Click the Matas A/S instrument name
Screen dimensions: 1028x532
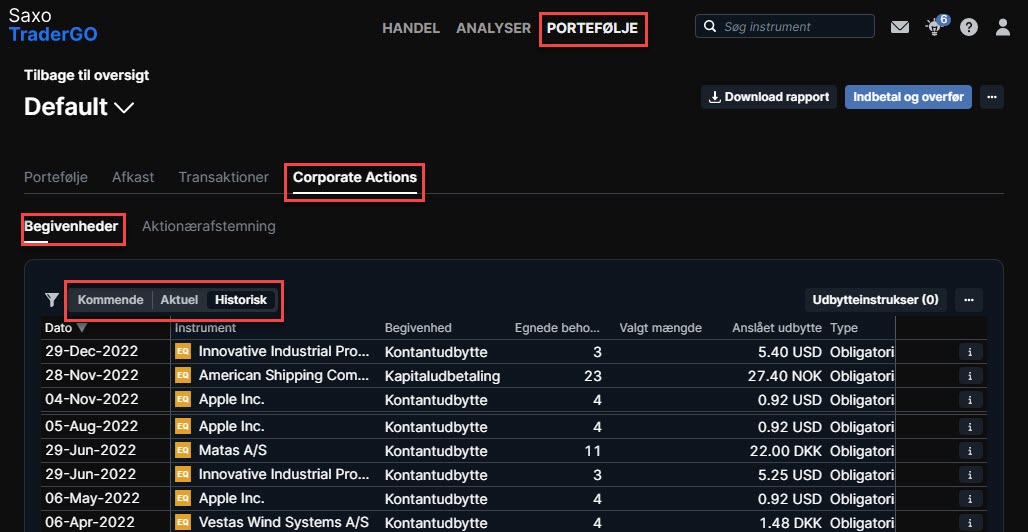tap(233, 451)
